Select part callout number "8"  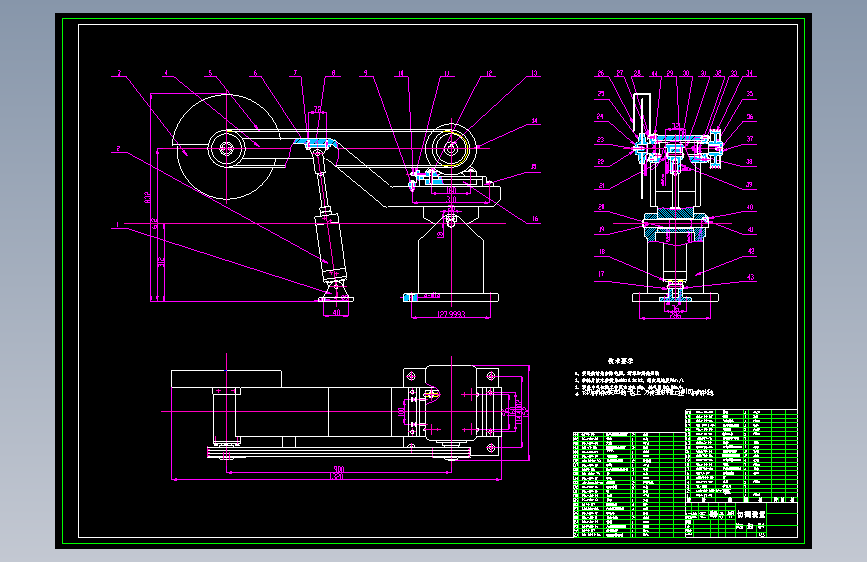(333, 72)
